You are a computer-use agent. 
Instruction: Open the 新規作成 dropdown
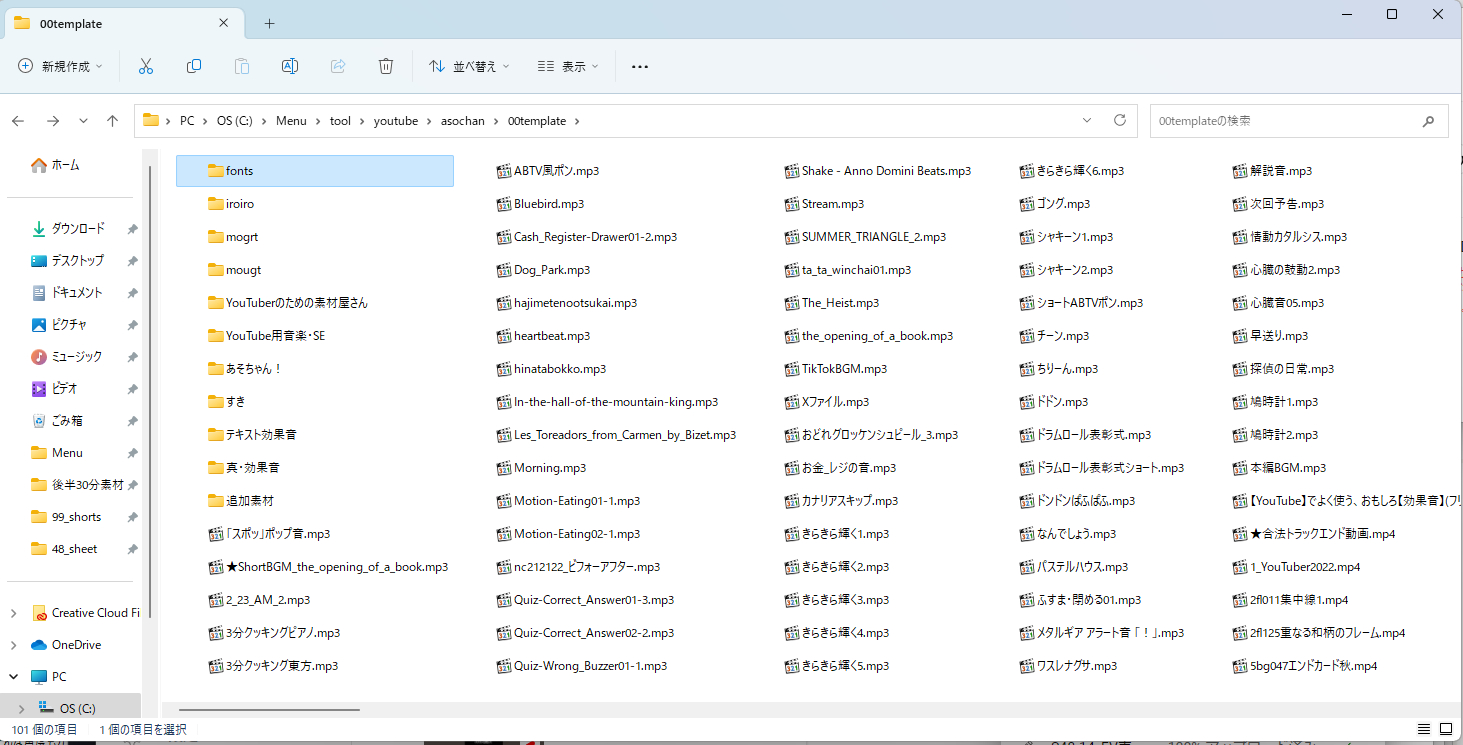(61, 66)
